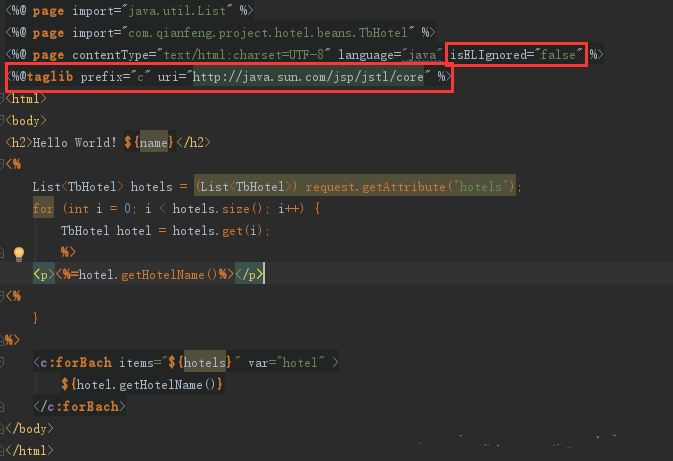Click the items="${hotels}" attribute value
Image resolution: width=673 pixels, height=461 pixels.
[x=201, y=363]
